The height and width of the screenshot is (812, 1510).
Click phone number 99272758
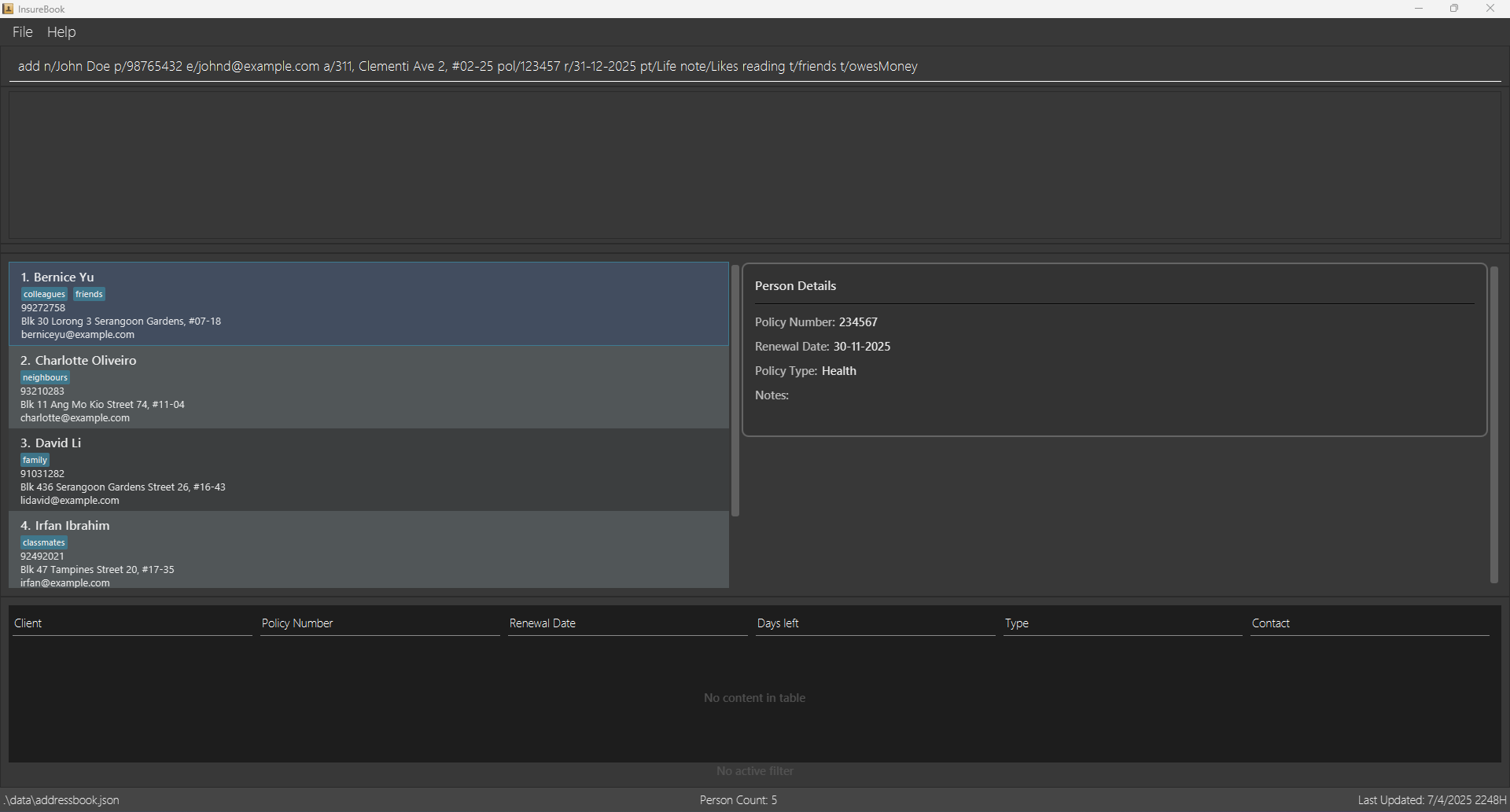click(43, 308)
